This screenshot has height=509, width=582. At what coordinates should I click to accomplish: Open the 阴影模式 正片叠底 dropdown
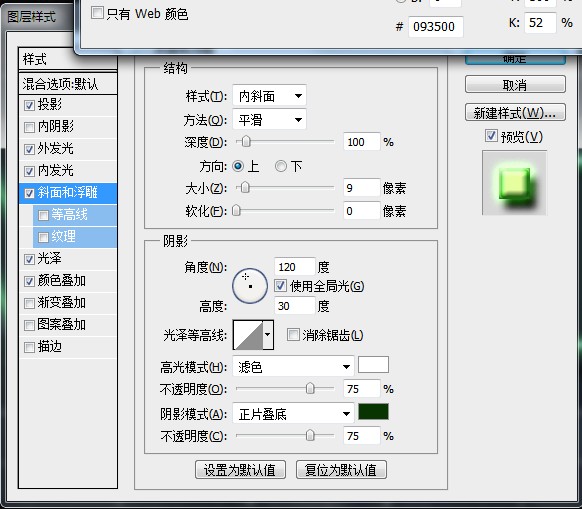coord(293,414)
